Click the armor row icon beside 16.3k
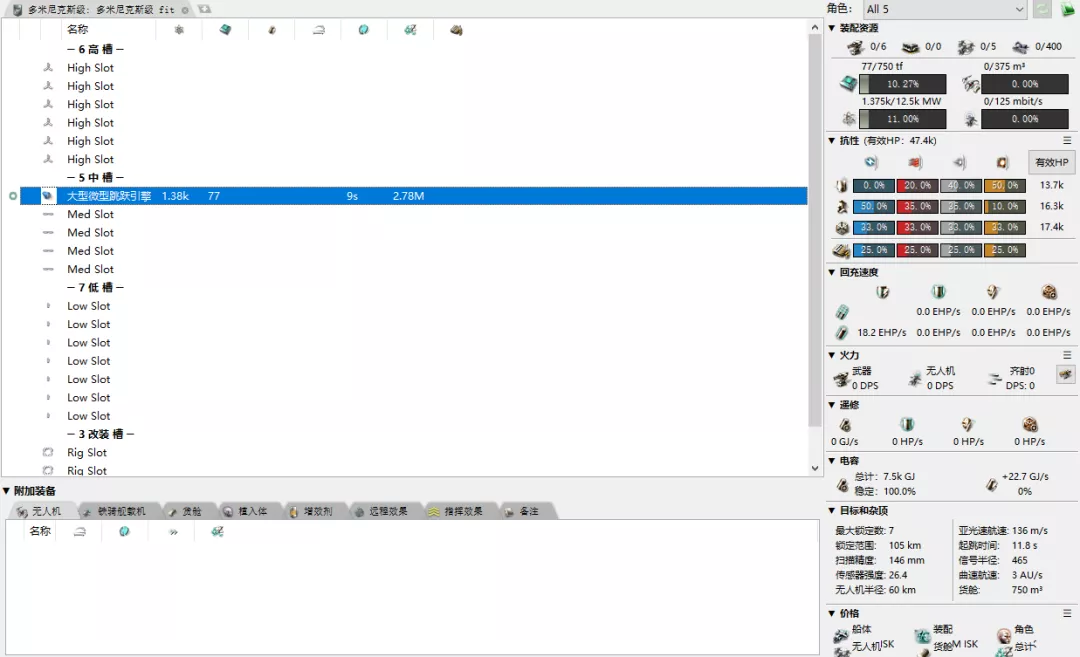Image resolution: width=1080 pixels, height=657 pixels. (x=842, y=206)
